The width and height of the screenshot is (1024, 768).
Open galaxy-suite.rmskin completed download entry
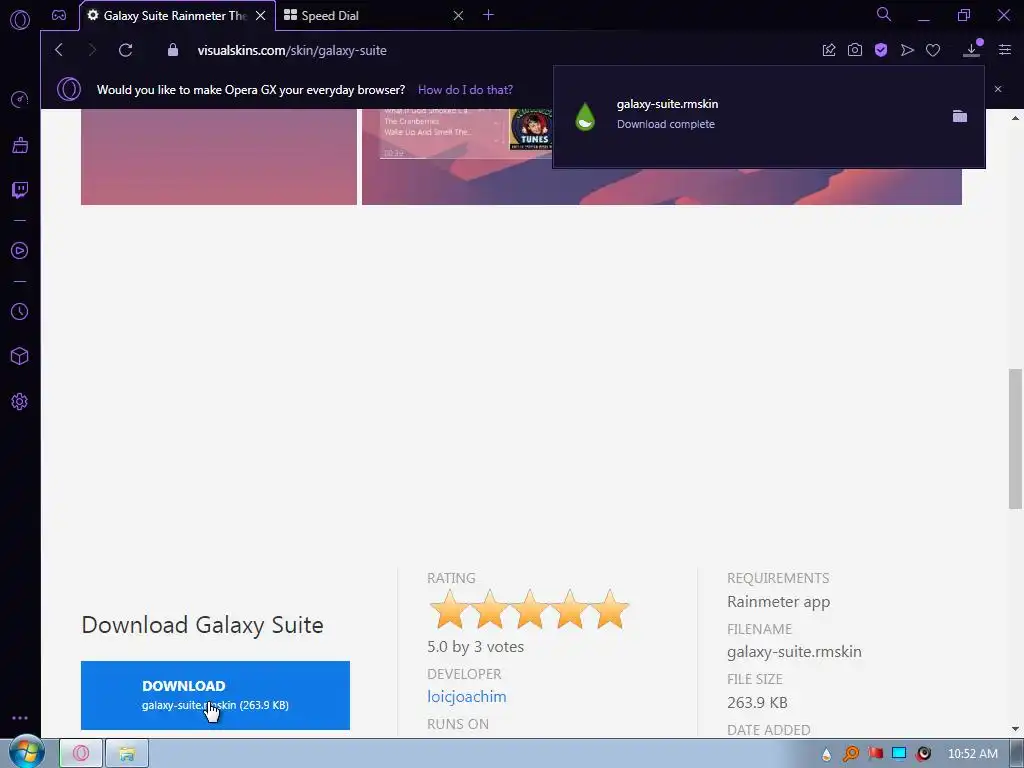coord(769,117)
